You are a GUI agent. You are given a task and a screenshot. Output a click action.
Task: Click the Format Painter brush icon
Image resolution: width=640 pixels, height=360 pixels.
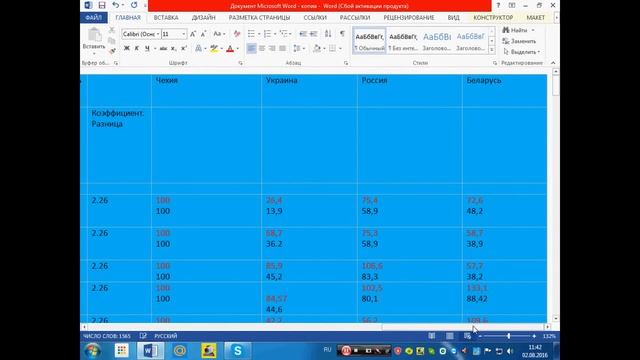click(112, 51)
